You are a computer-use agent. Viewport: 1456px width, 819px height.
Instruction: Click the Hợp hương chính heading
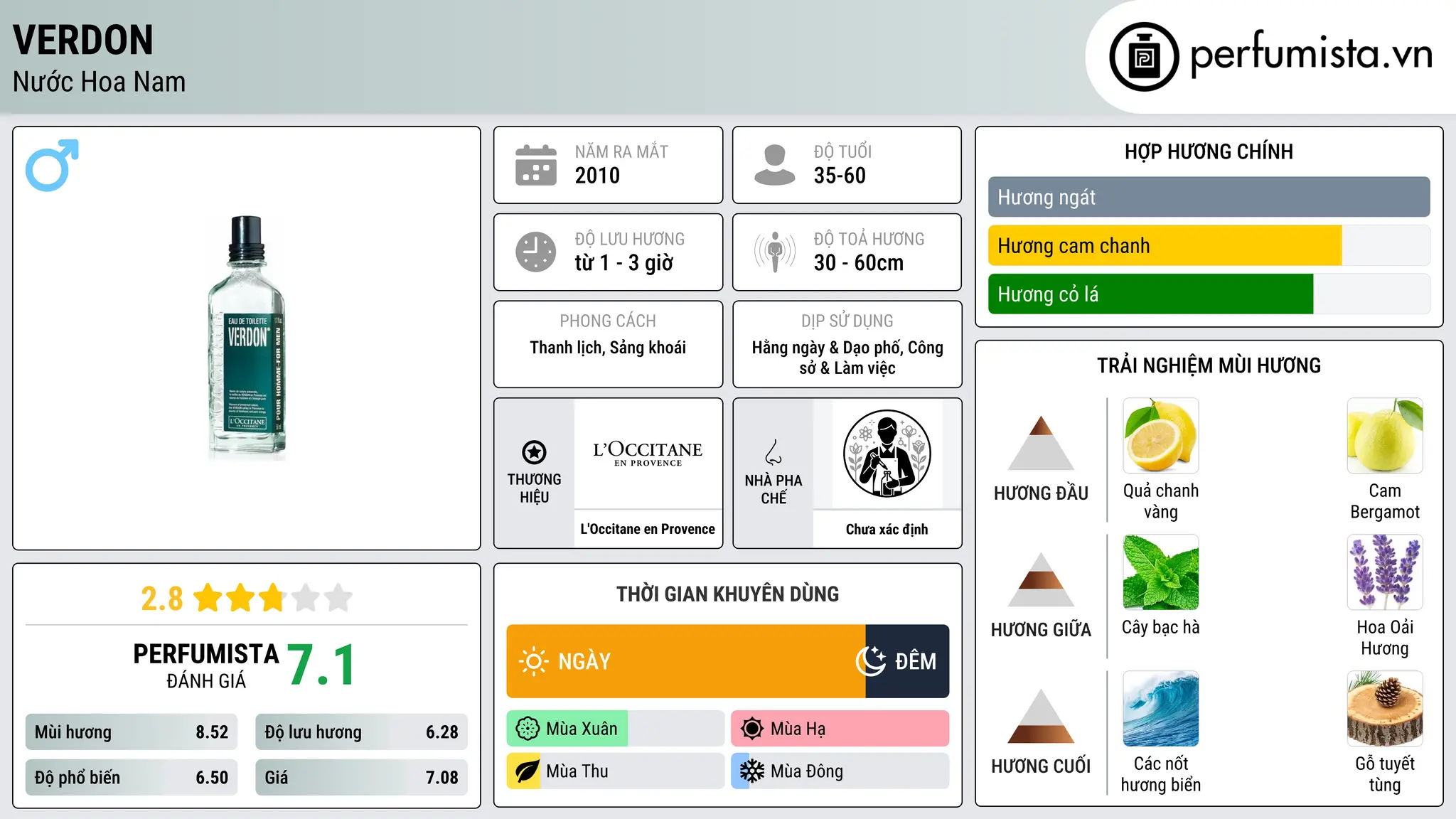click(x=1209, y=151)
